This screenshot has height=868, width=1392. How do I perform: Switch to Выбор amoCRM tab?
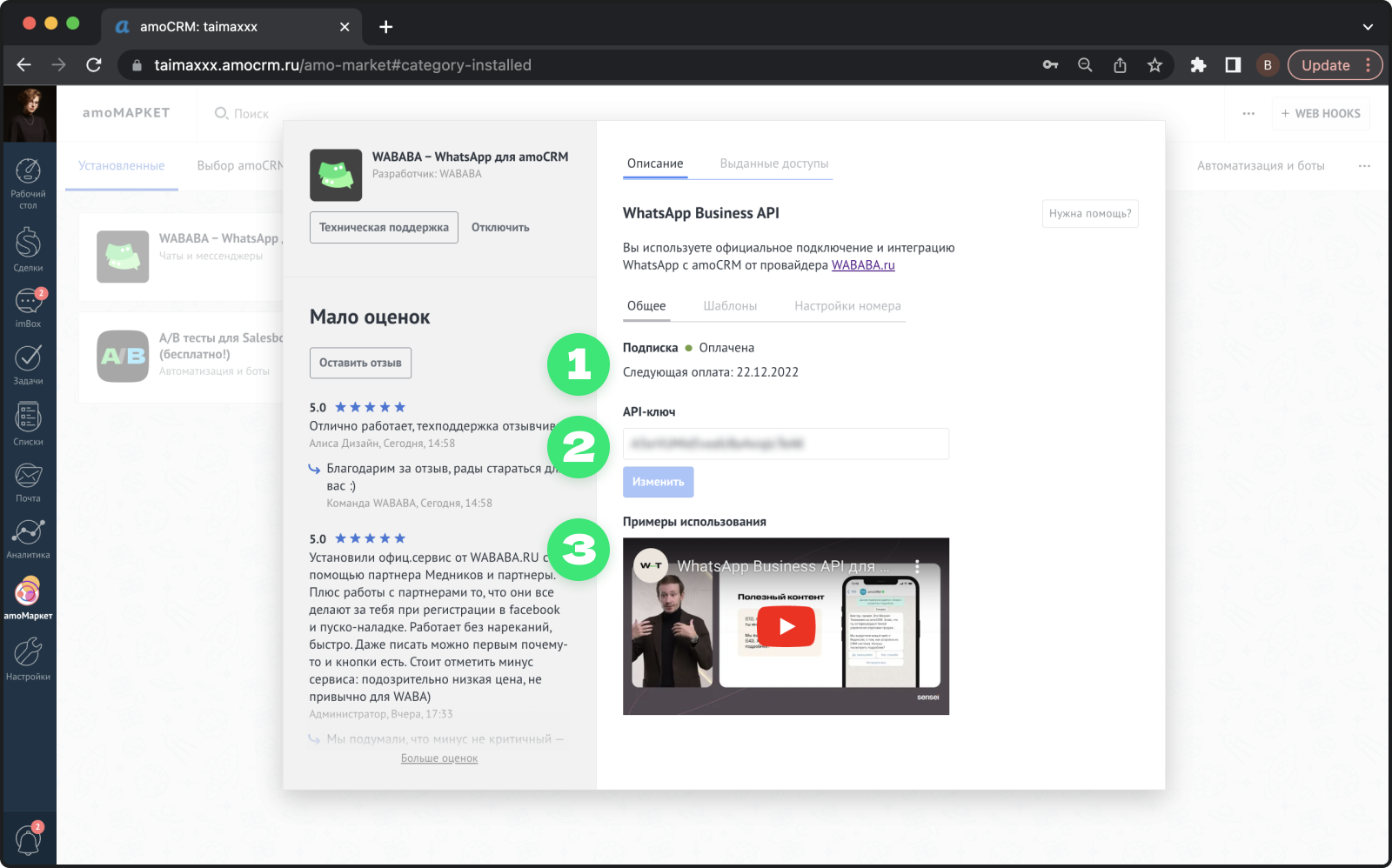point(241,165)
